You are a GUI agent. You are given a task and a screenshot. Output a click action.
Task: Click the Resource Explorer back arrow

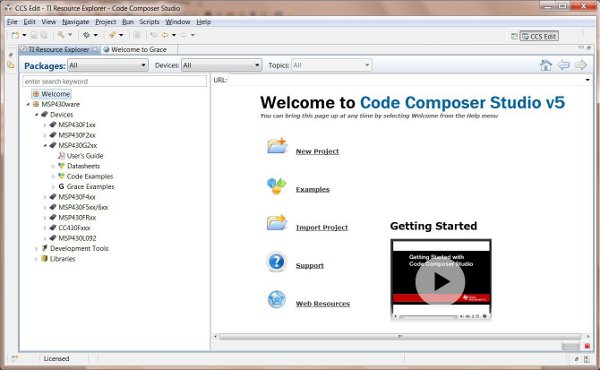[x=564, y=65]
